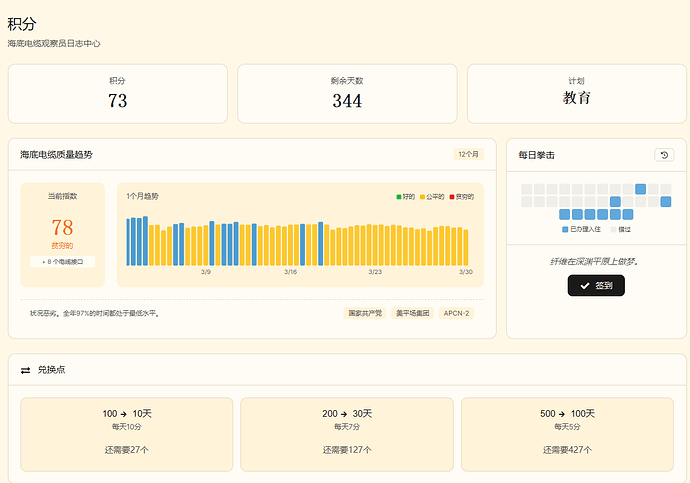
Task: Click the rightmost blue cell in calendar's second row
Action: pyautogui.click(x=666, y=202)
